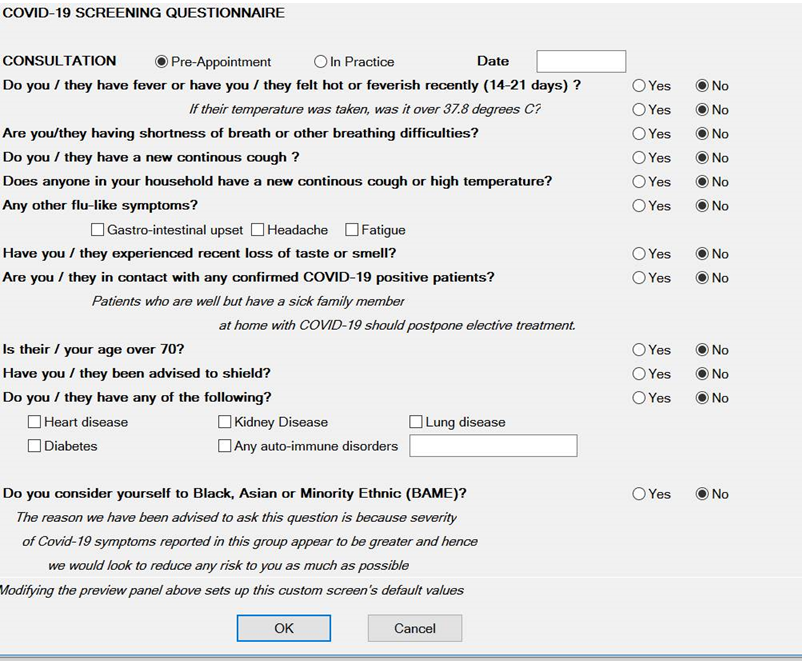Tick the Heart disease checkbox
The width and height of the screenshot is (802, 665).
[34, 421]
